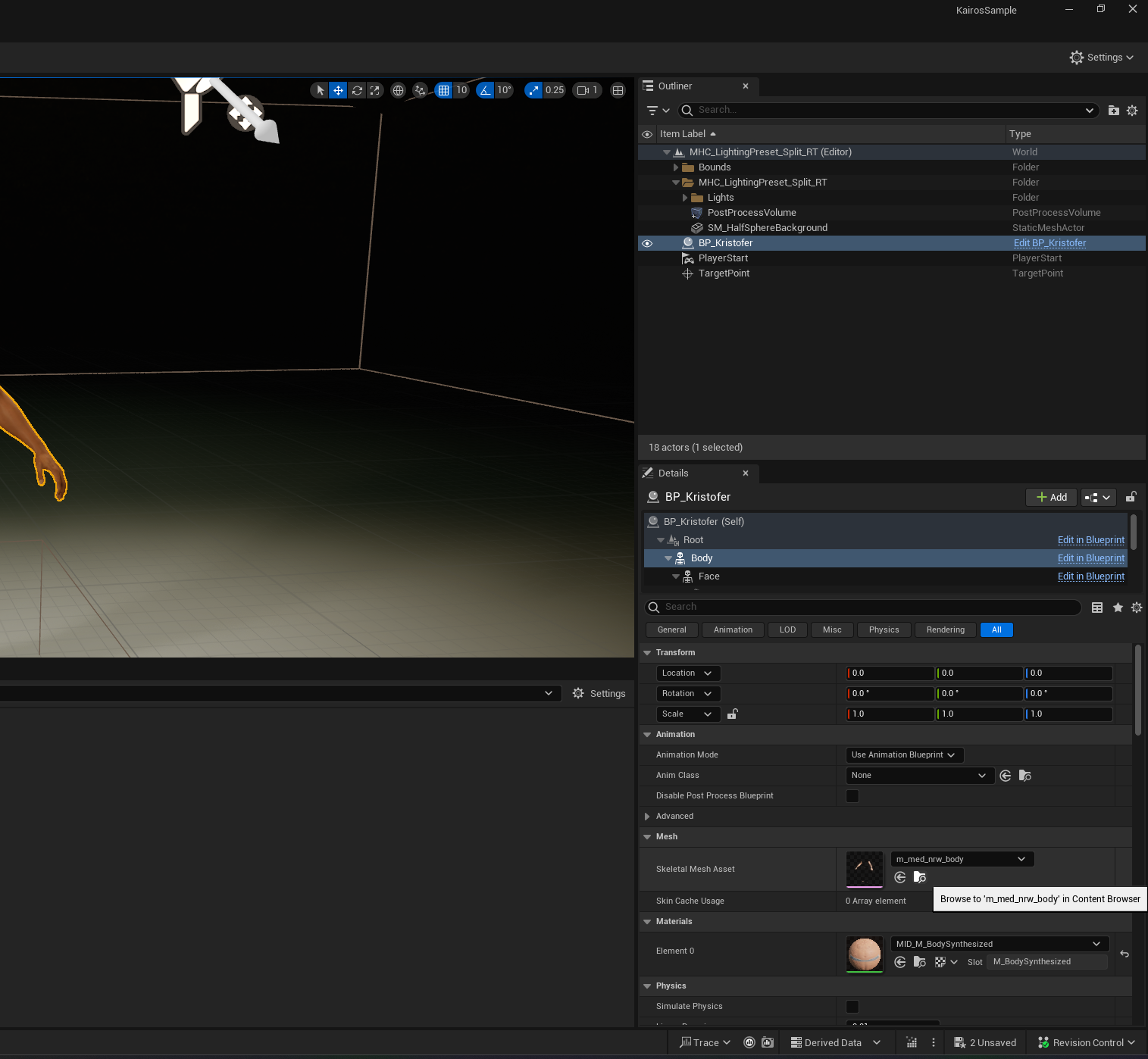Activate the translate (move) gizmo tool

coord(338,90)
